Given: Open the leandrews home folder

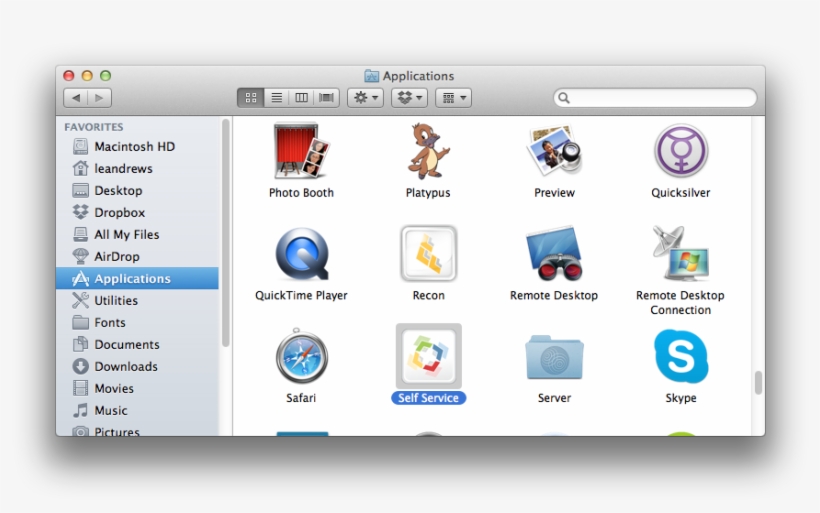Looking at the screenshot, I should tap(137, 168).
